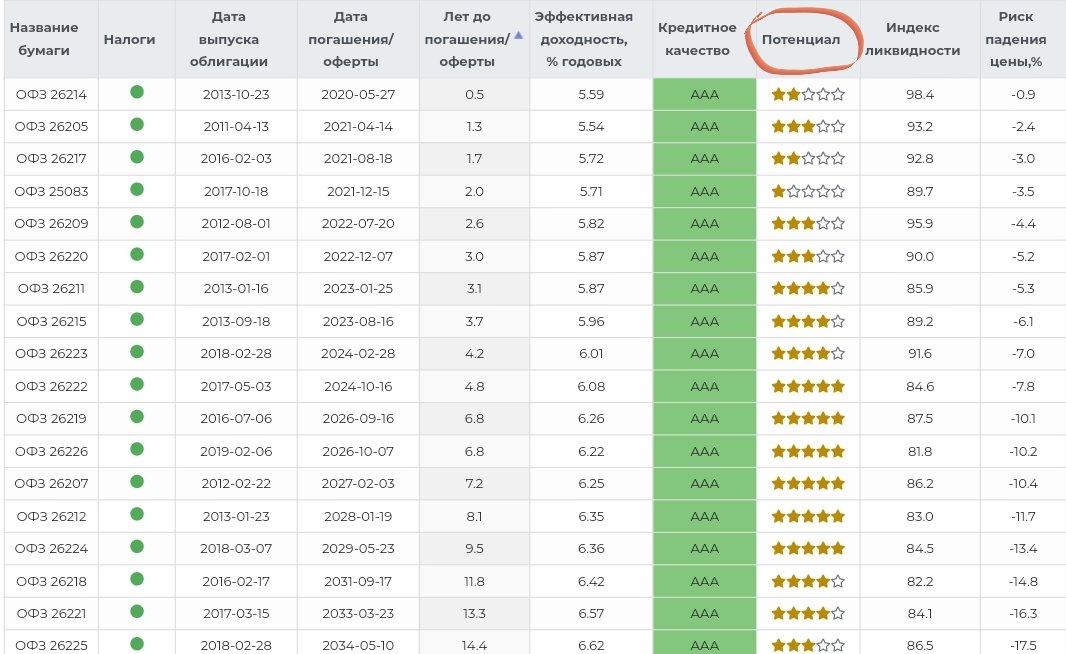The width and height of the screenshot is (1066, 654).
Task: Click the green tax dot for ОФЗ 26226
Action: pos(137,449)
